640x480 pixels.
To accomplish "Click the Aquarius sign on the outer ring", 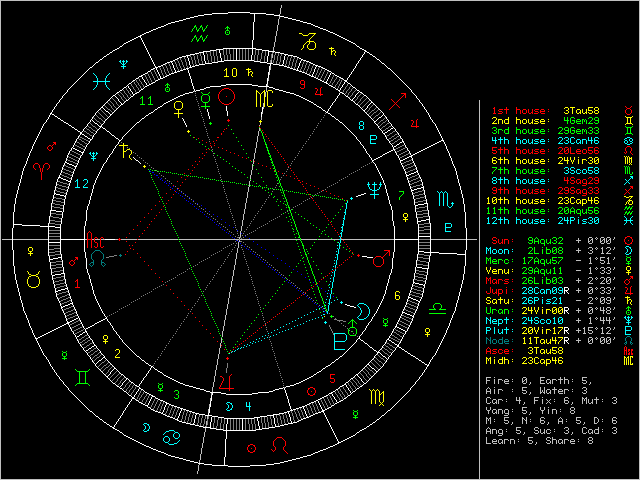I will pyautogui.click(x=200, y=35).
